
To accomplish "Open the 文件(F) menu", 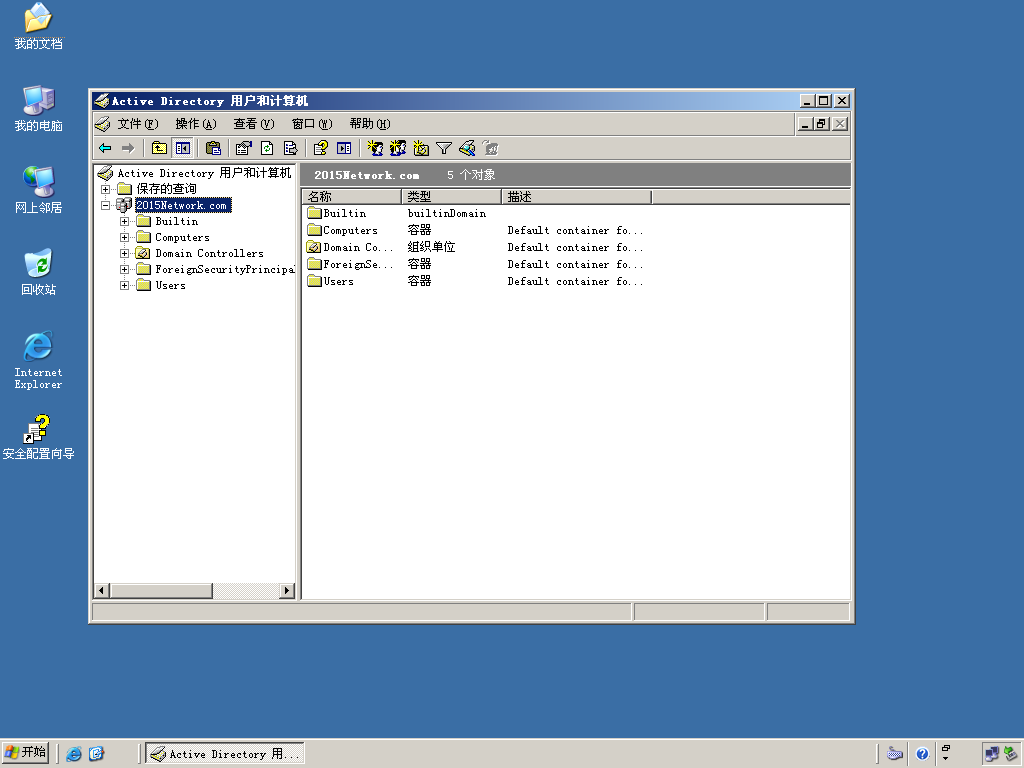I will (x=138, y=123).
